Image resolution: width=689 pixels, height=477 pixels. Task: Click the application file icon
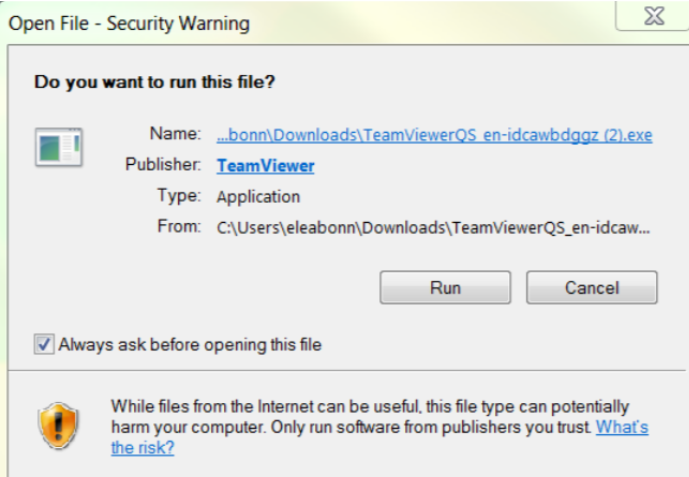coord(59,147)
